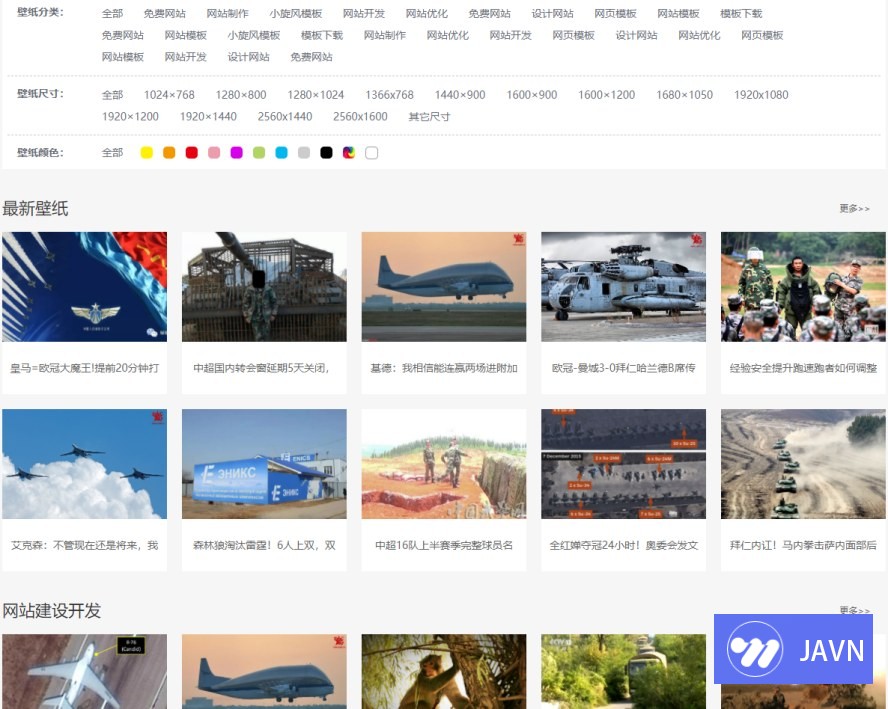Select the multicolor rainbow color swatch

pos(349,152)
